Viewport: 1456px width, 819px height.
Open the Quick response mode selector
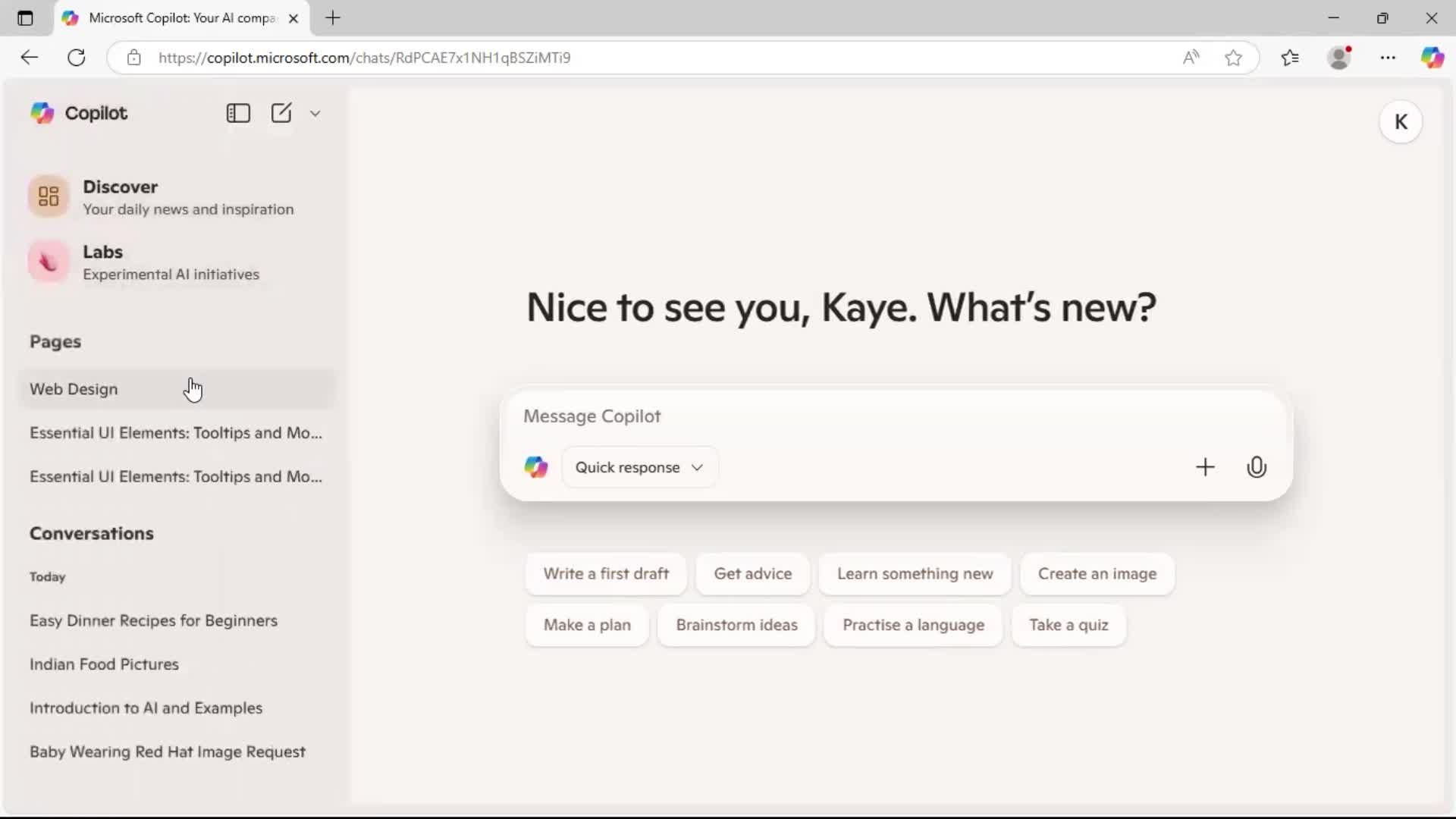pyautogui.click(x=639, y=467)
